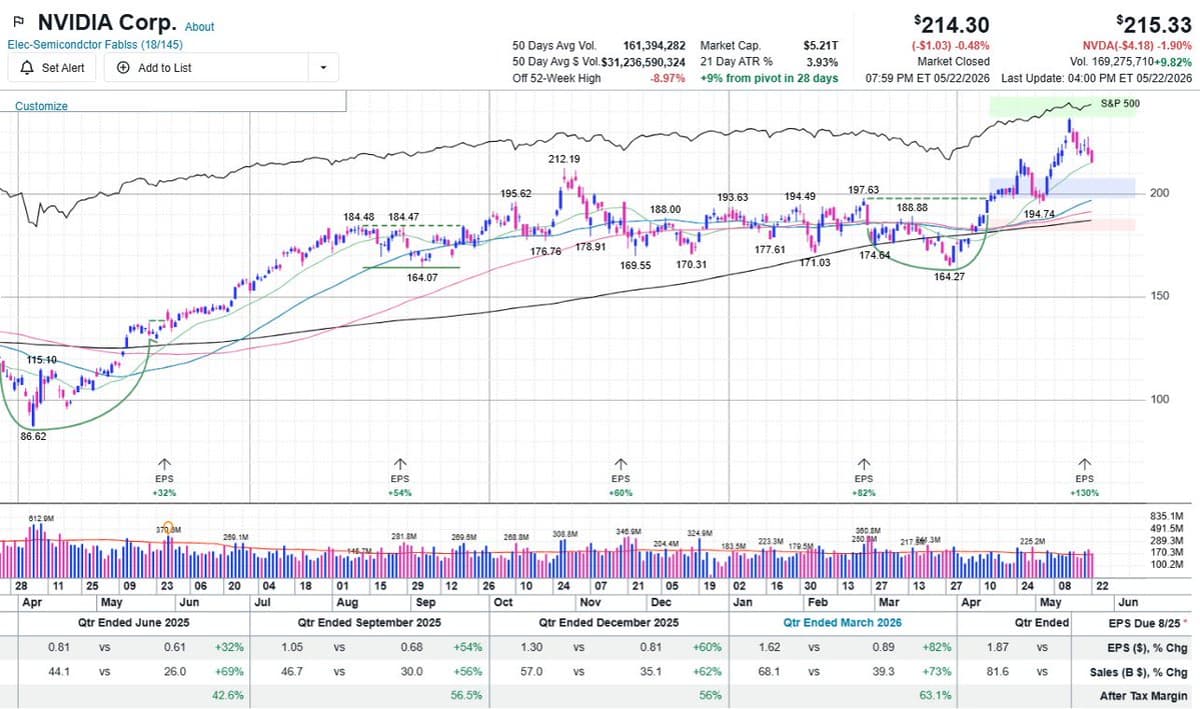
Task: Click the 169.55 price label
Action: pos(635,266)
